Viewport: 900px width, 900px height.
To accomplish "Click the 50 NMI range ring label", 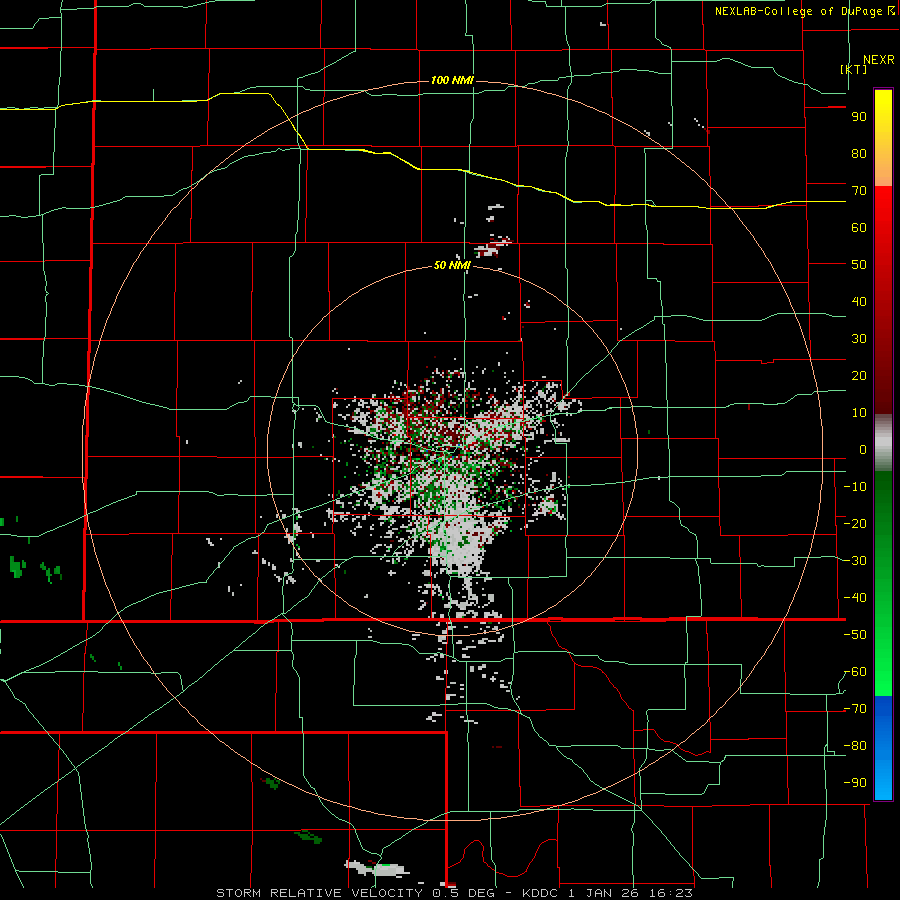I will (452, 265).
